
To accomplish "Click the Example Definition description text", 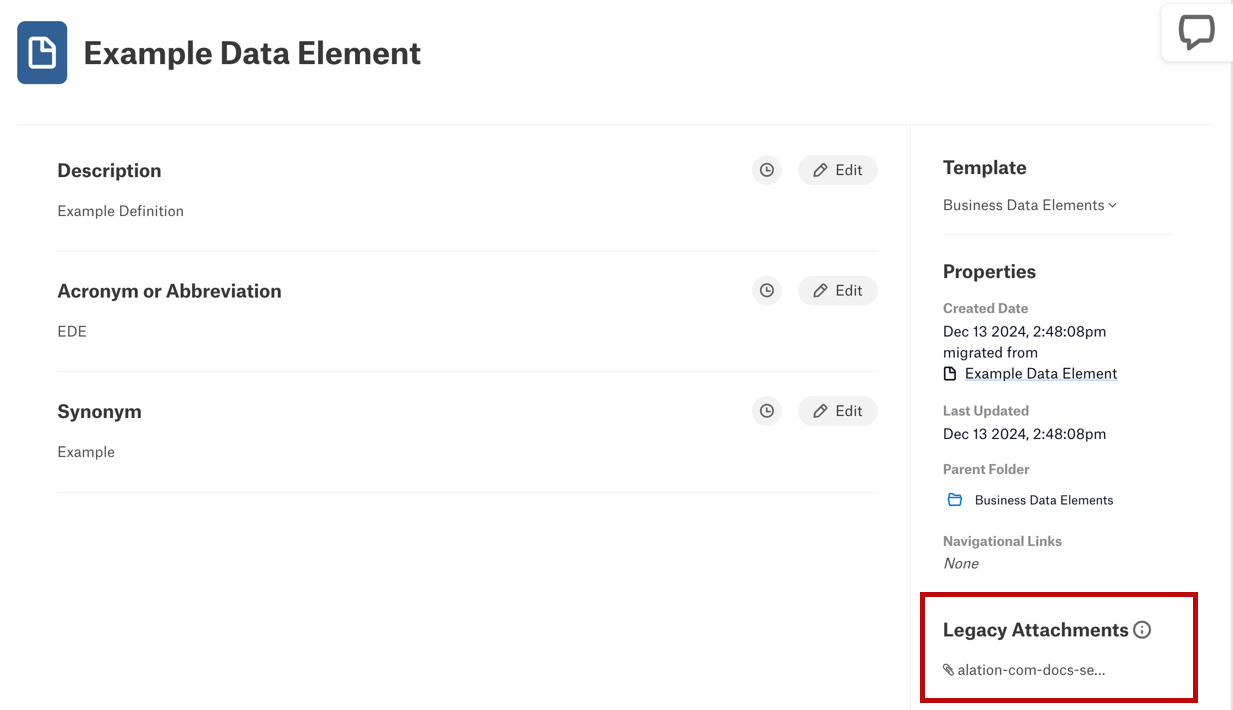I will click(x=120, y=211).
